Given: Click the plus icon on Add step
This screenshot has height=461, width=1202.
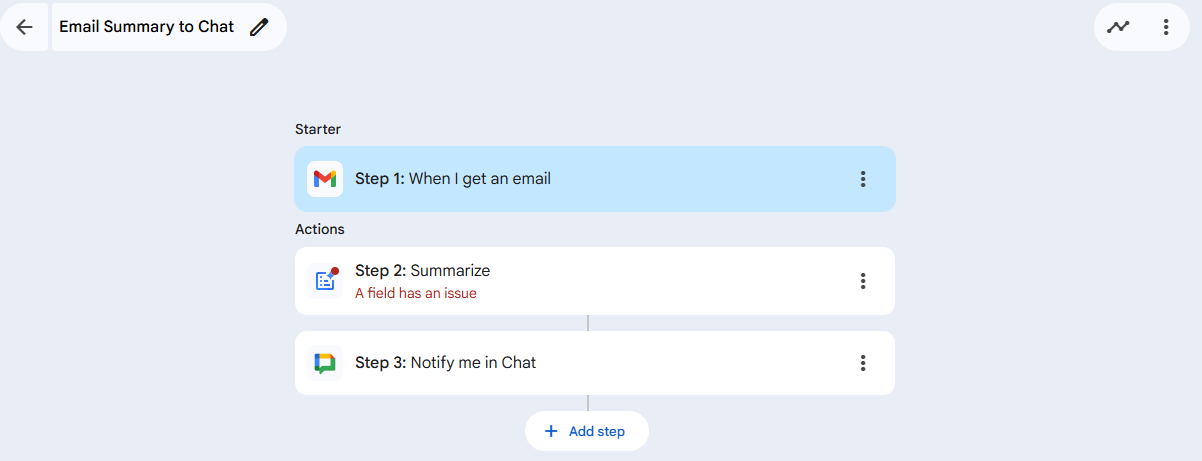Looking at the screenshot, I should [550, 431].
